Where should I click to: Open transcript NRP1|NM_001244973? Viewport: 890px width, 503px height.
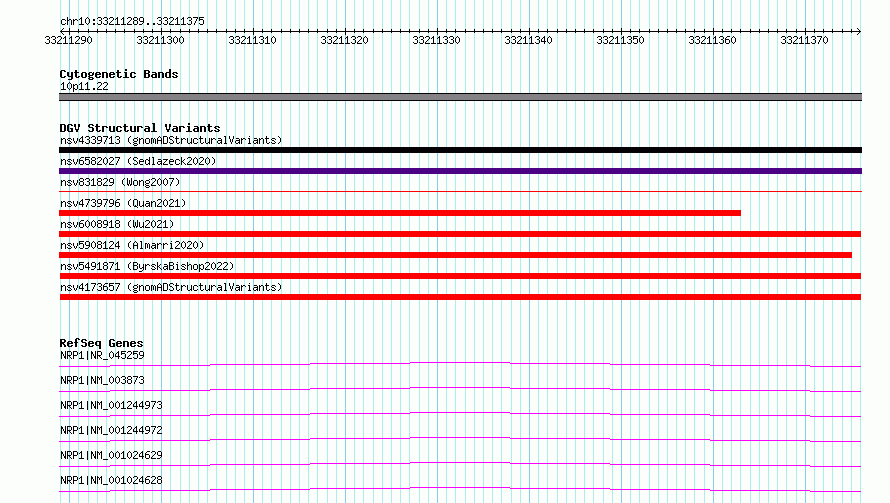(x=111, y=405)
